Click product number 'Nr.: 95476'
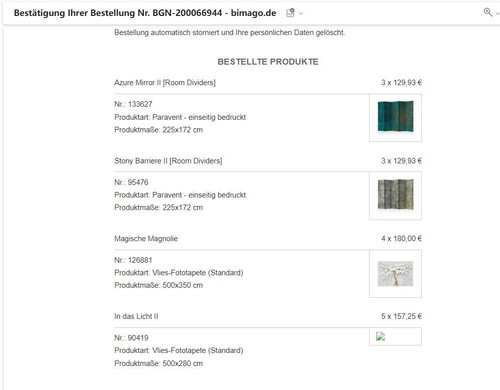Image resolution: width=500 pixels, height=390 pixels. coord(131,182)
